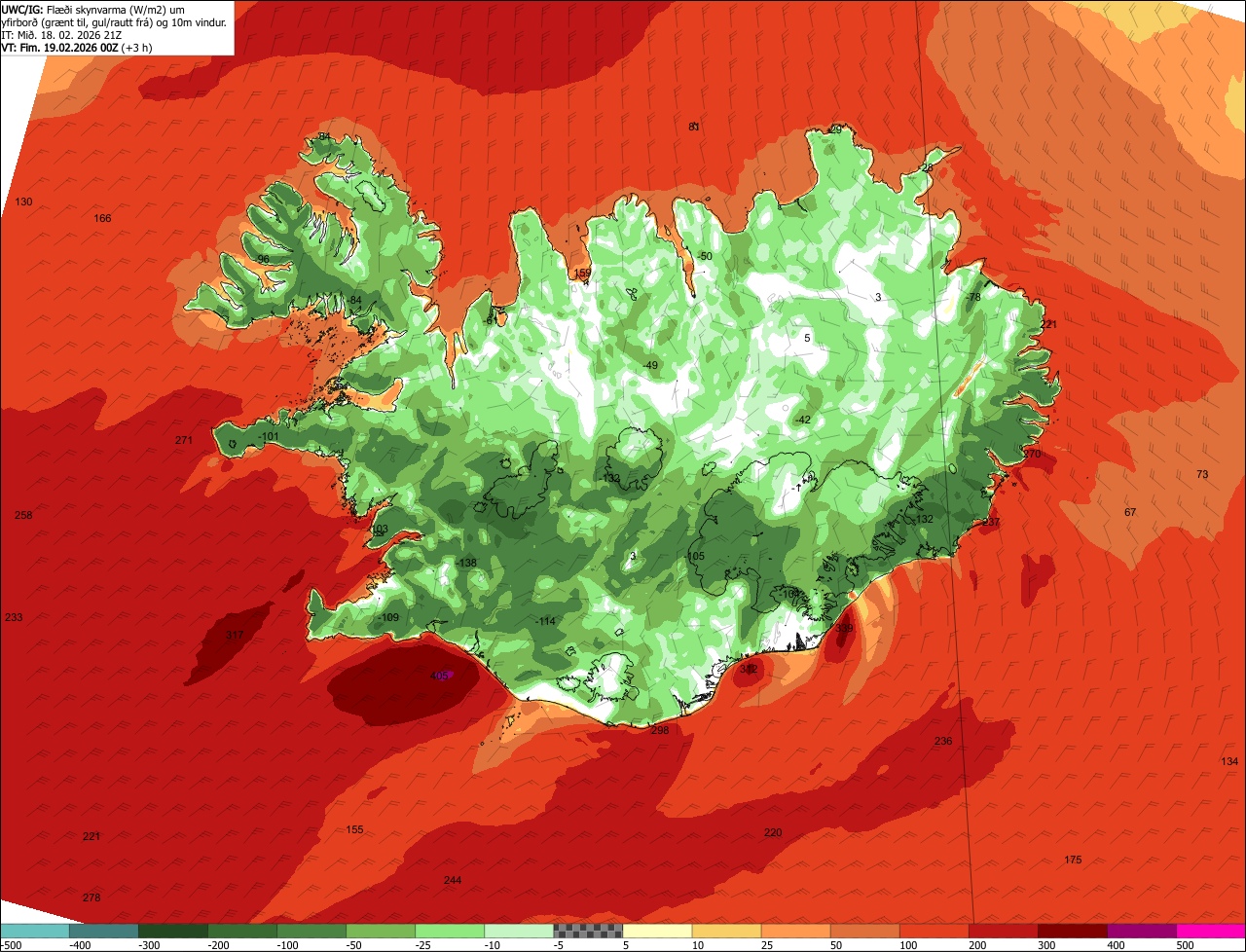Click the map value -49
The image size is (1246, 952).
651,365
